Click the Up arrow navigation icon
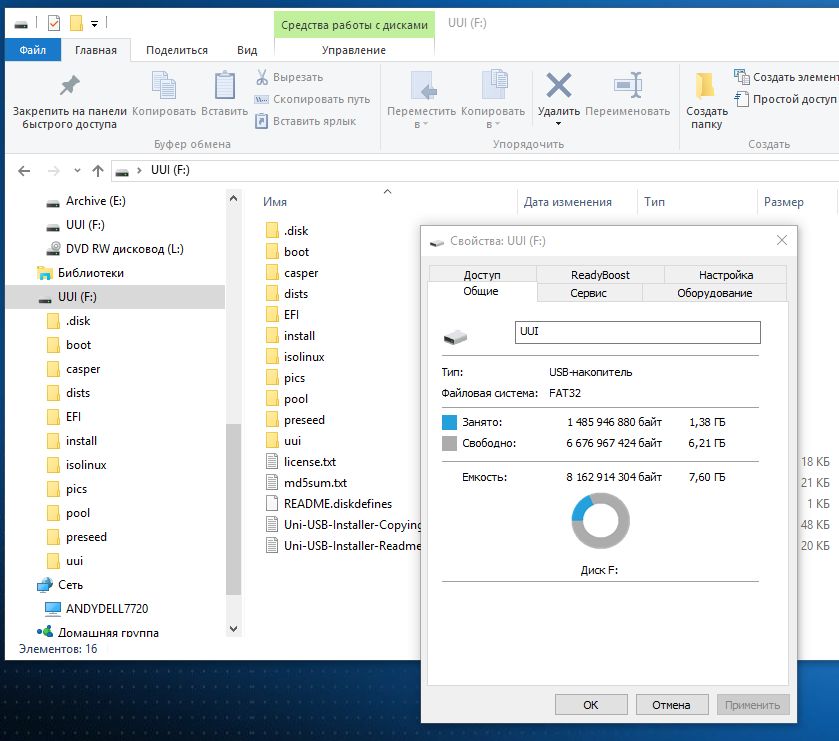This screenshot has height=741, width=839. pos(98,171)
